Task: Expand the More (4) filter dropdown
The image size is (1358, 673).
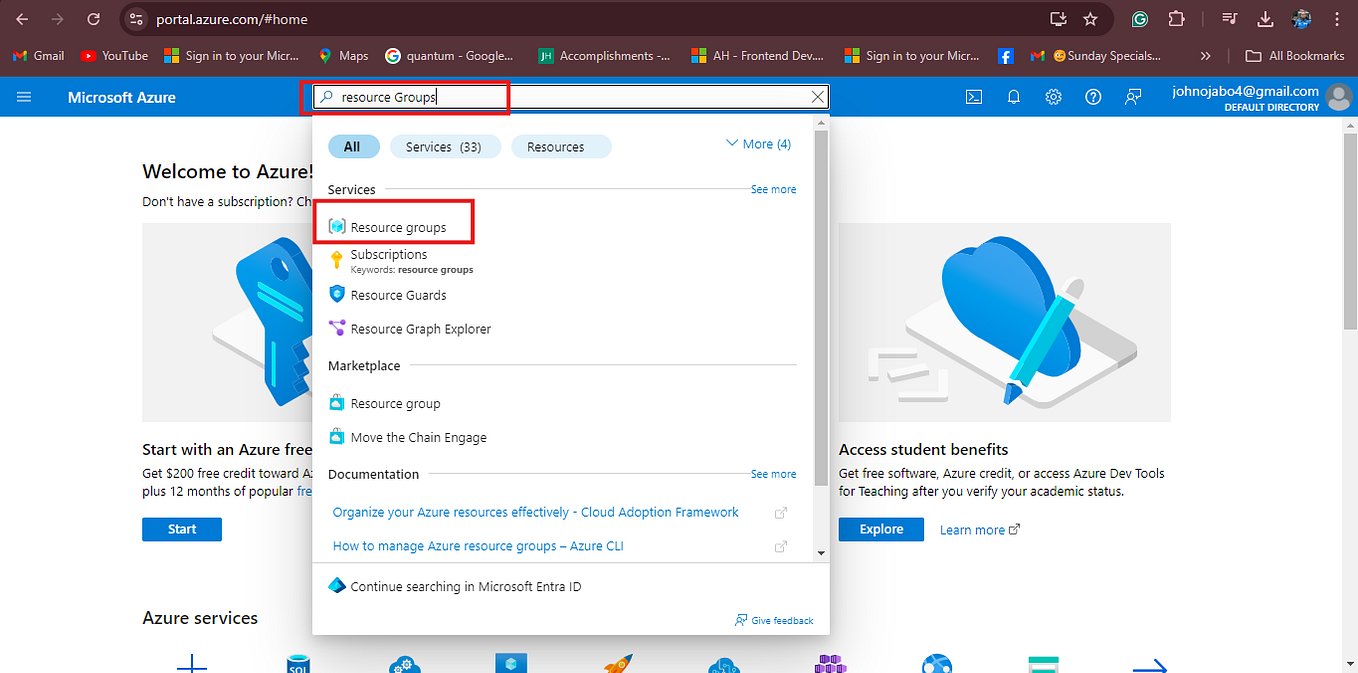Action: [x=758, y=143]
